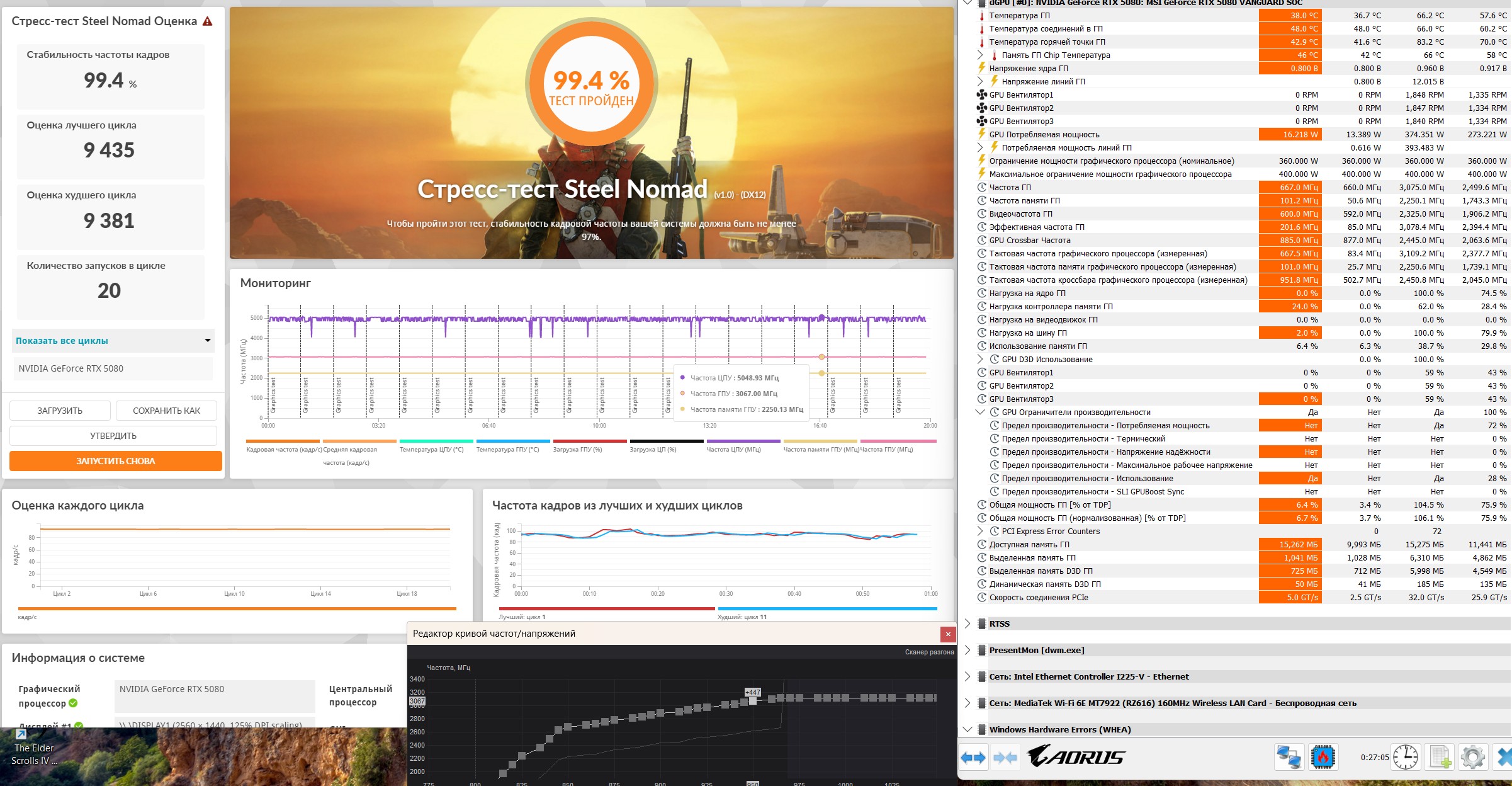
Task: Expand Потребляемая мощность линий ГП node
Action: [980, 148]
